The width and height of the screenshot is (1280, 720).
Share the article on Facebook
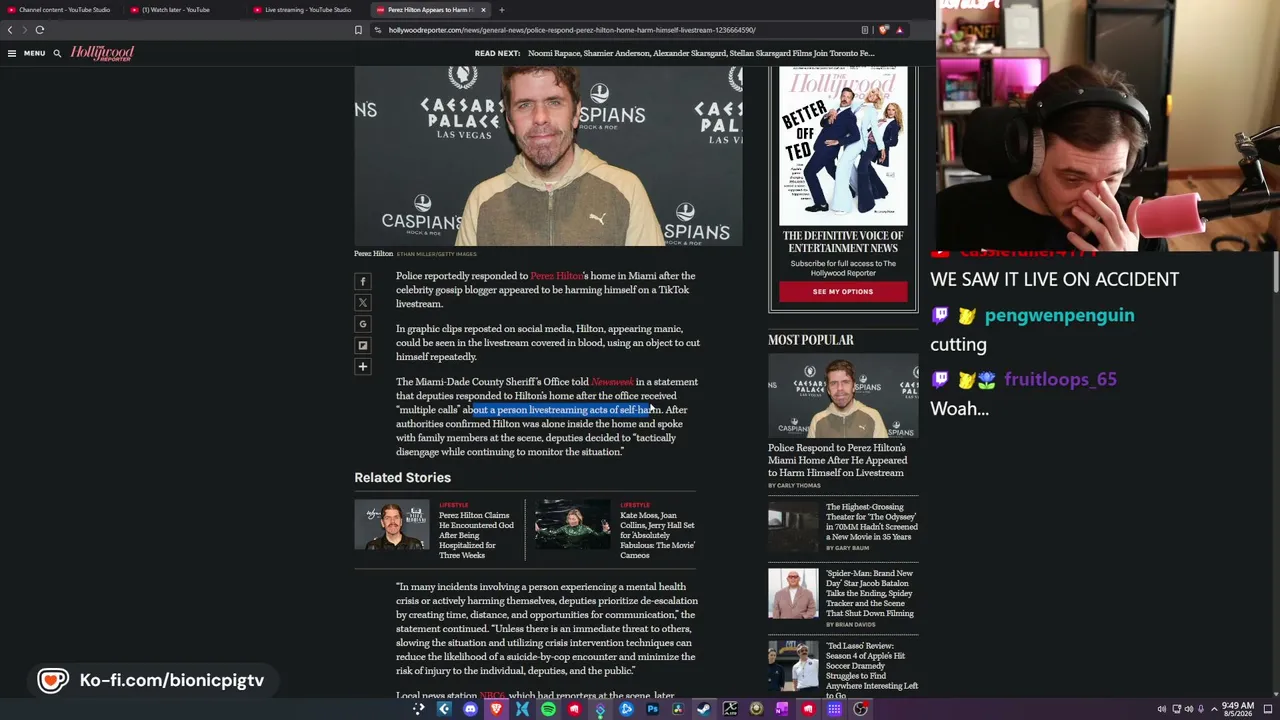coord(363,282)
